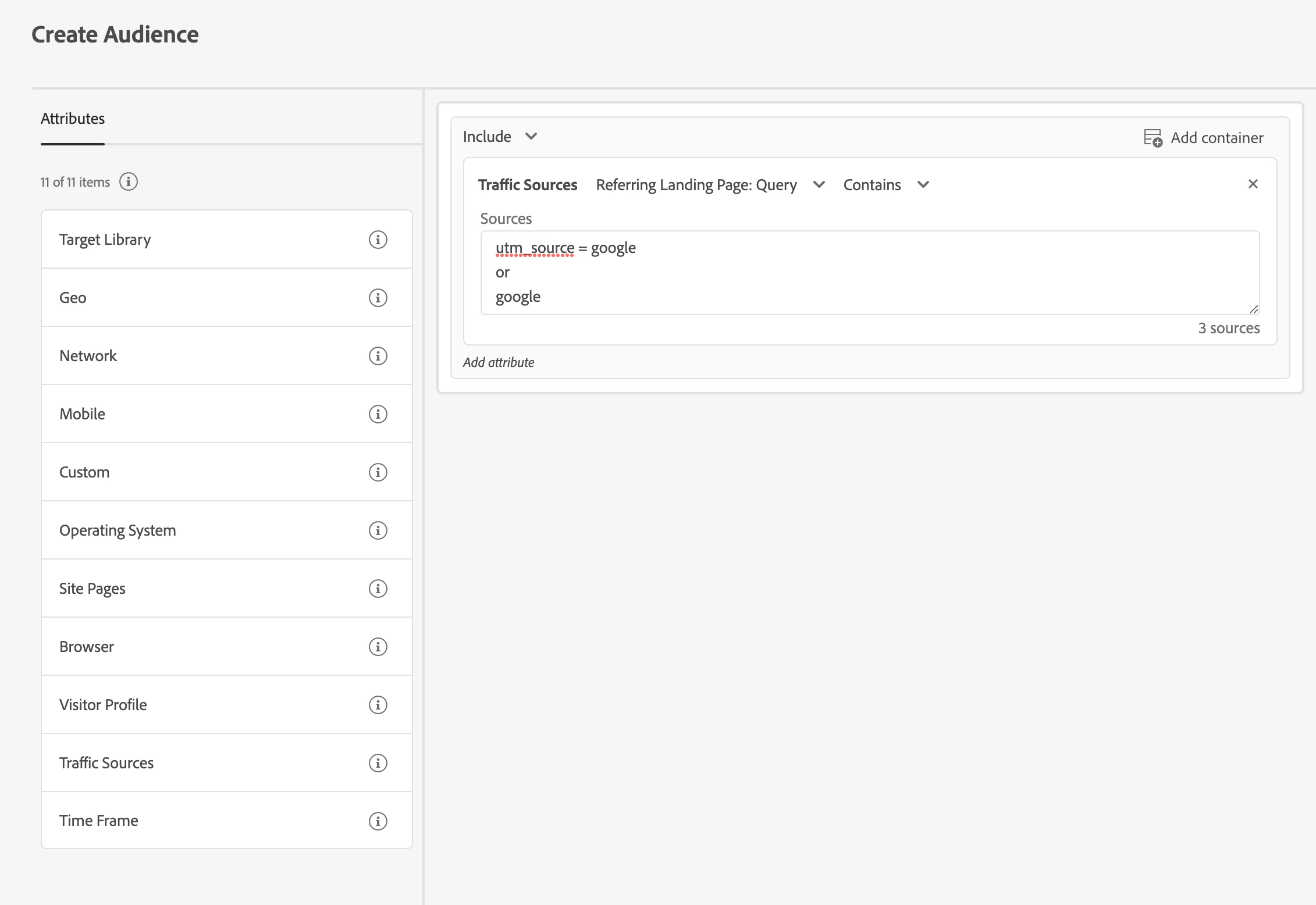The image size is (1316, 905).
Task: Select the Site Pages attribute
Action: (x=93, y=589)
